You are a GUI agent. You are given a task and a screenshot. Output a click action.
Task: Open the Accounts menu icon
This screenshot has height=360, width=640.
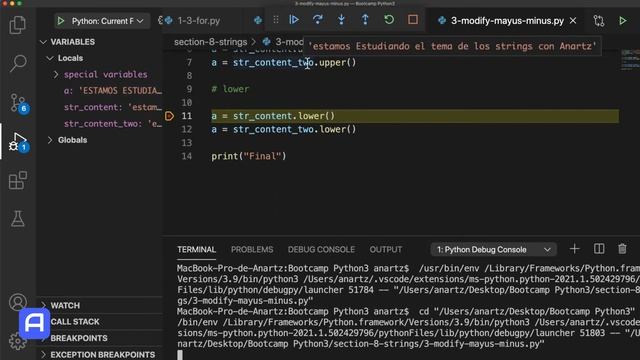[x=18, y=302]
